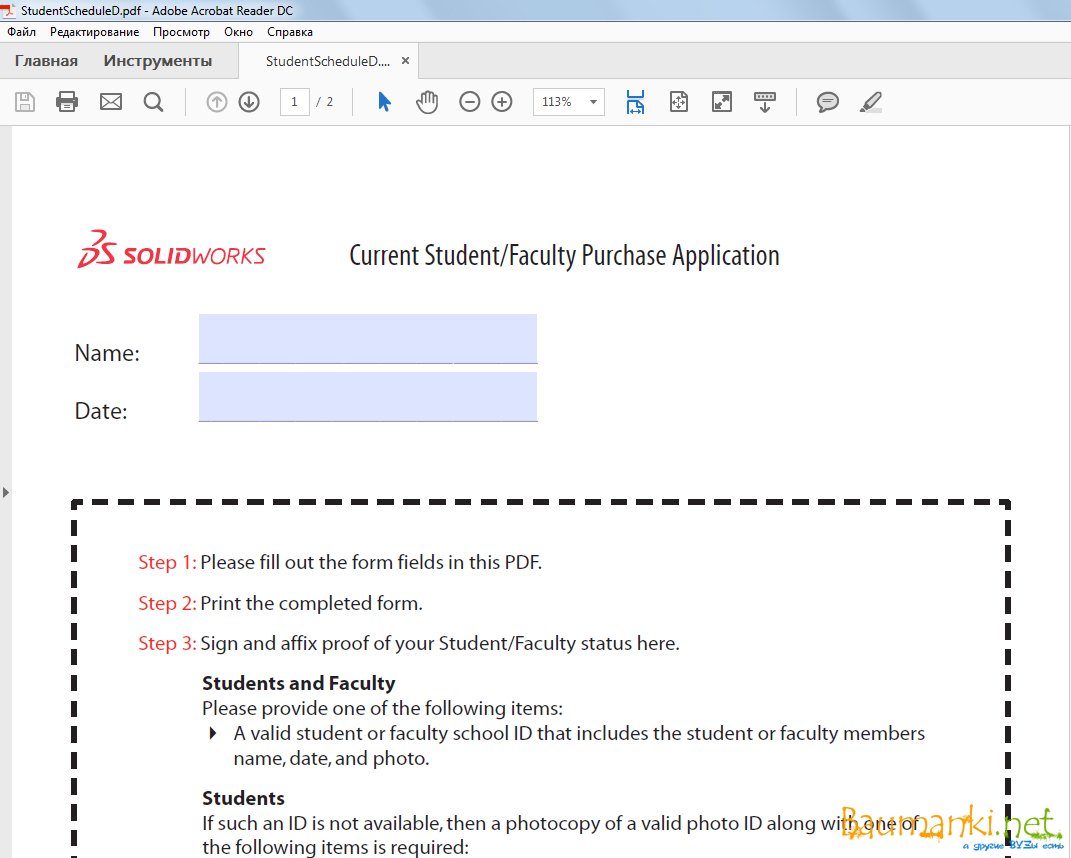Close the StudentScheduleD document tab

coord(405,61)
